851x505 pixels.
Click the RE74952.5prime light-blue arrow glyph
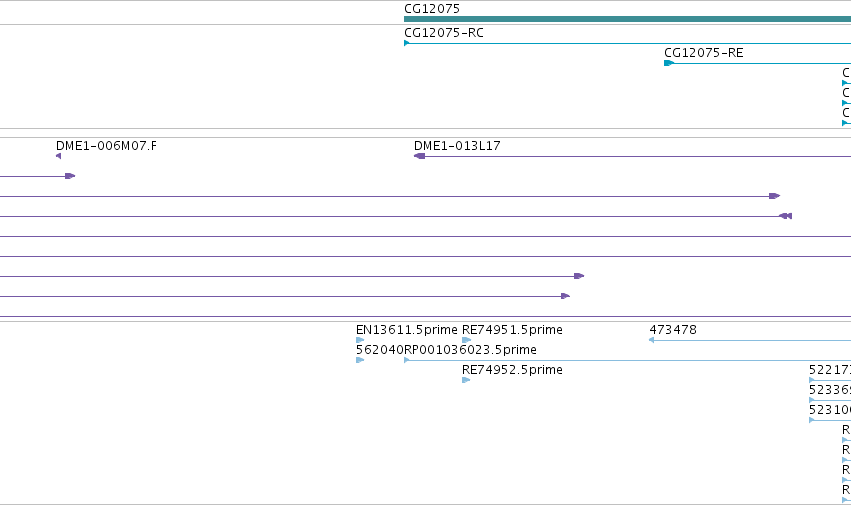click(x=466, y=380)
